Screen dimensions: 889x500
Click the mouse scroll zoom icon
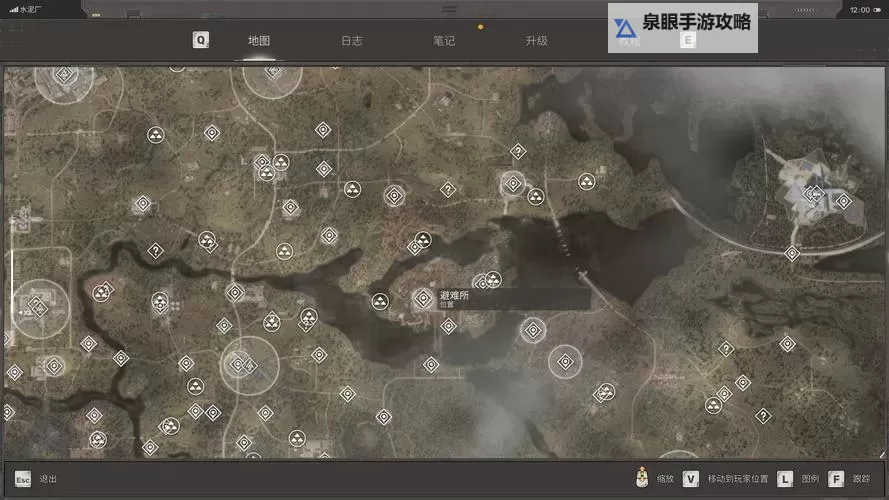tap(642, 477)
